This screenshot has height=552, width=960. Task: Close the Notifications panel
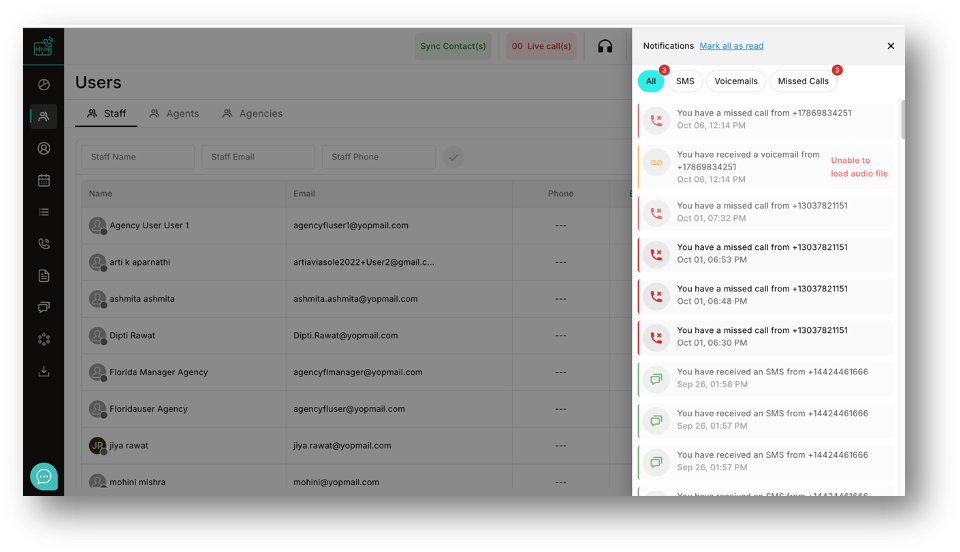(x=891, y=46)
